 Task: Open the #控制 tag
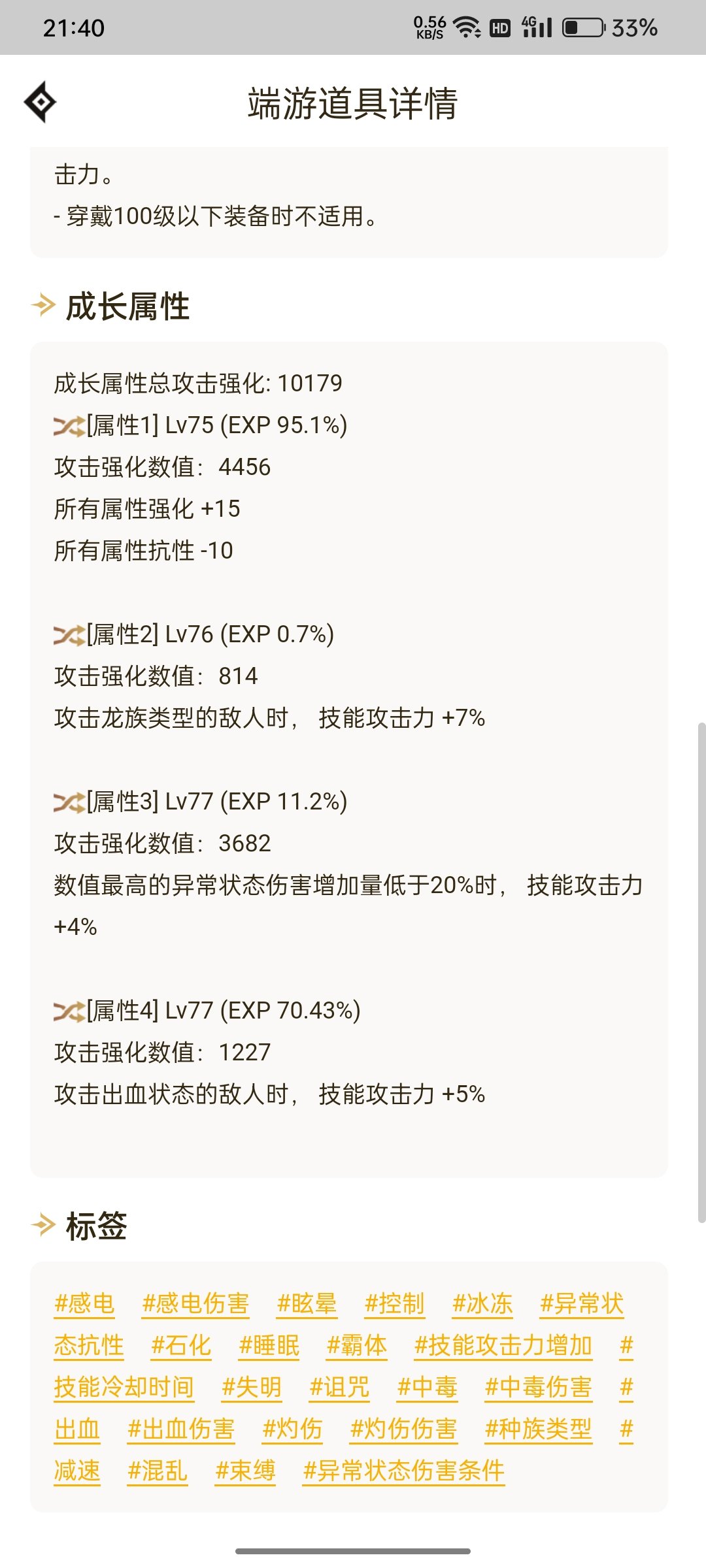click(x=394, y=1304)
